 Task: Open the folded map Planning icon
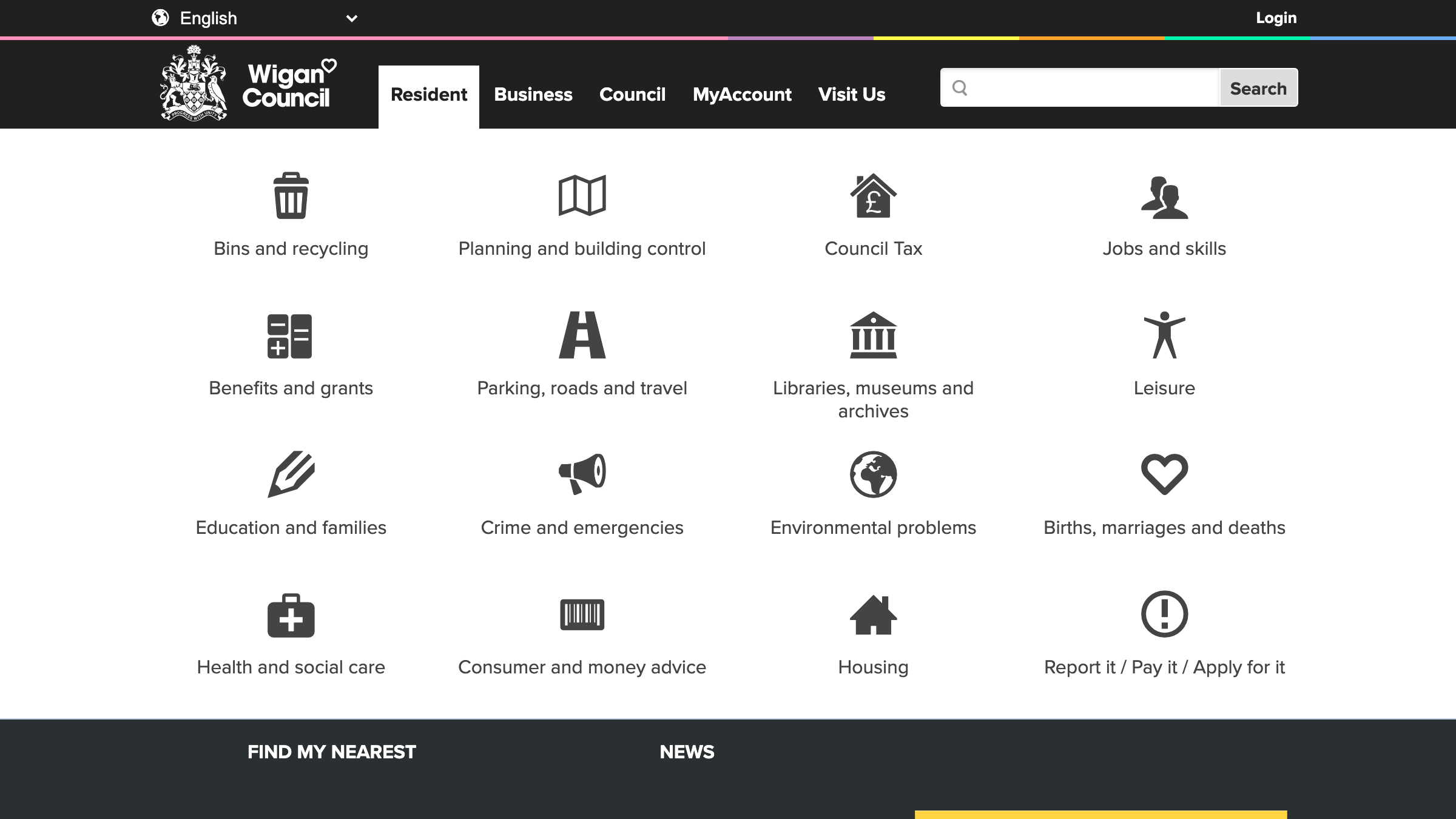pos(582,195)
